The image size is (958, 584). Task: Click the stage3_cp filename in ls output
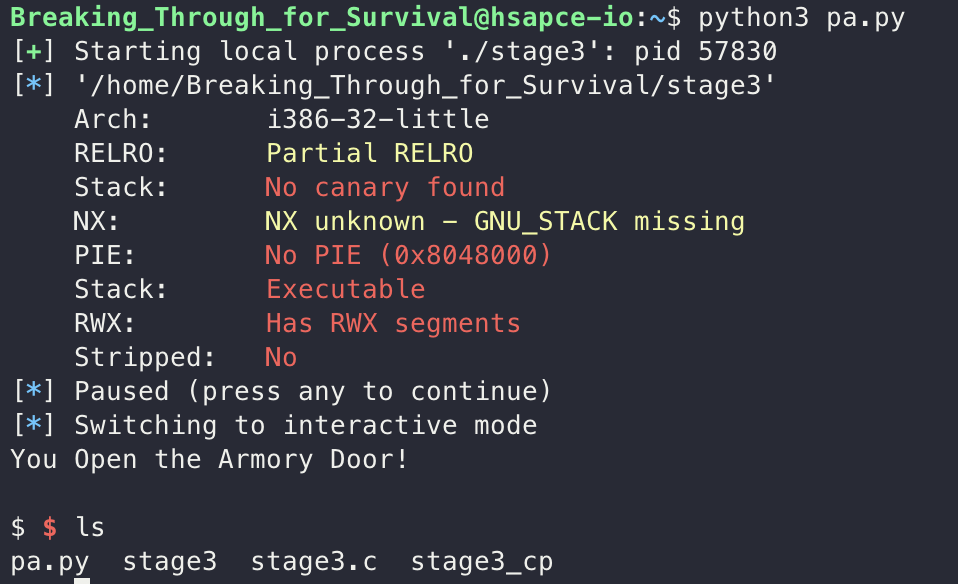(481, 562)
